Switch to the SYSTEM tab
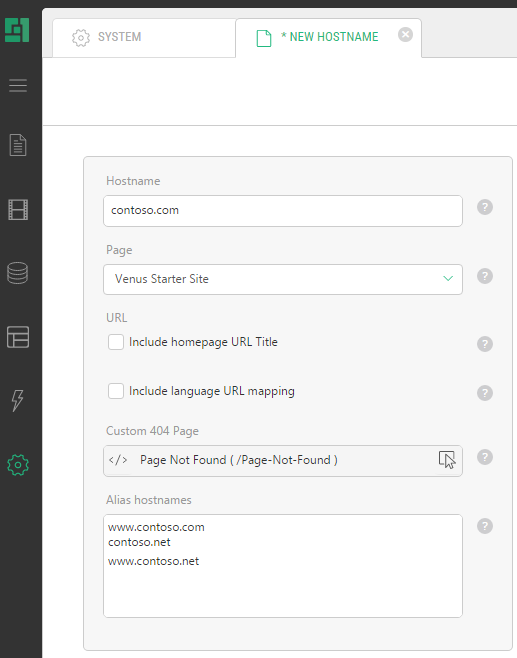This screenshot has width=517, height=658. [144, 37]
